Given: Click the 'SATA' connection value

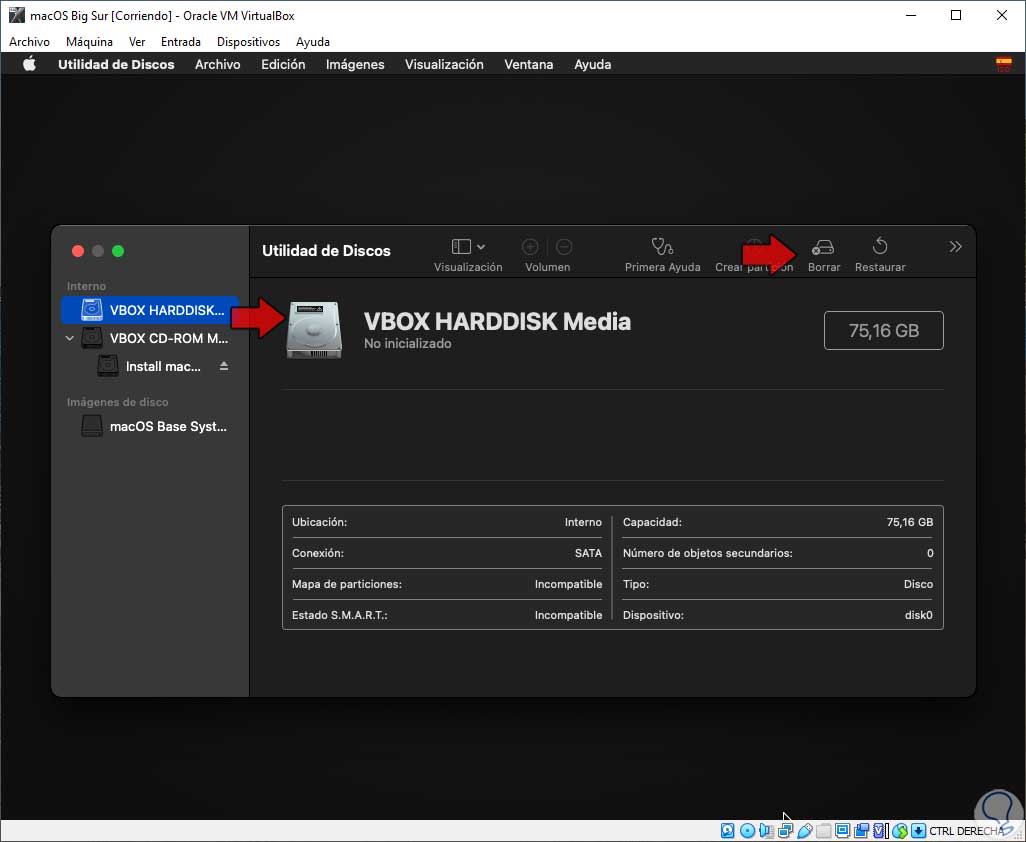Looking at the screenshot, I should pos(588,553).
